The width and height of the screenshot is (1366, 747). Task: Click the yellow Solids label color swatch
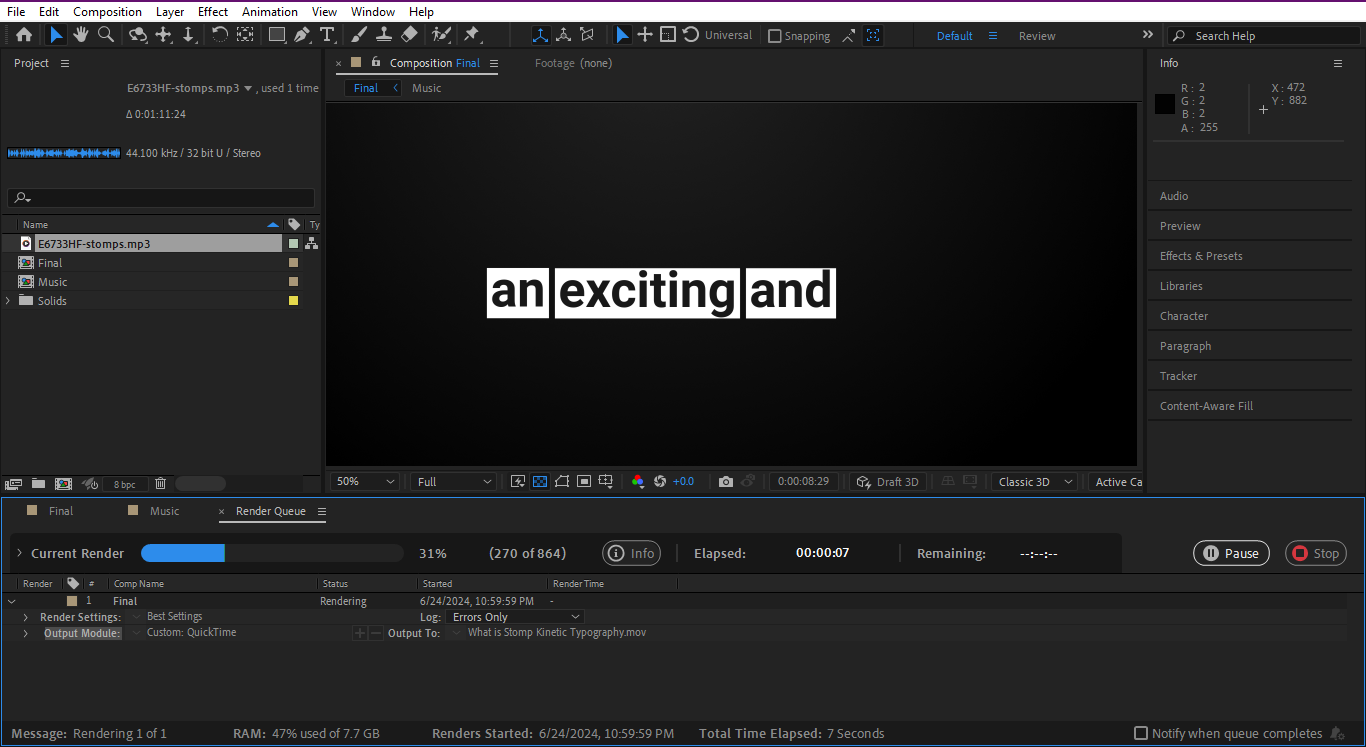click(x=293, y=300)
